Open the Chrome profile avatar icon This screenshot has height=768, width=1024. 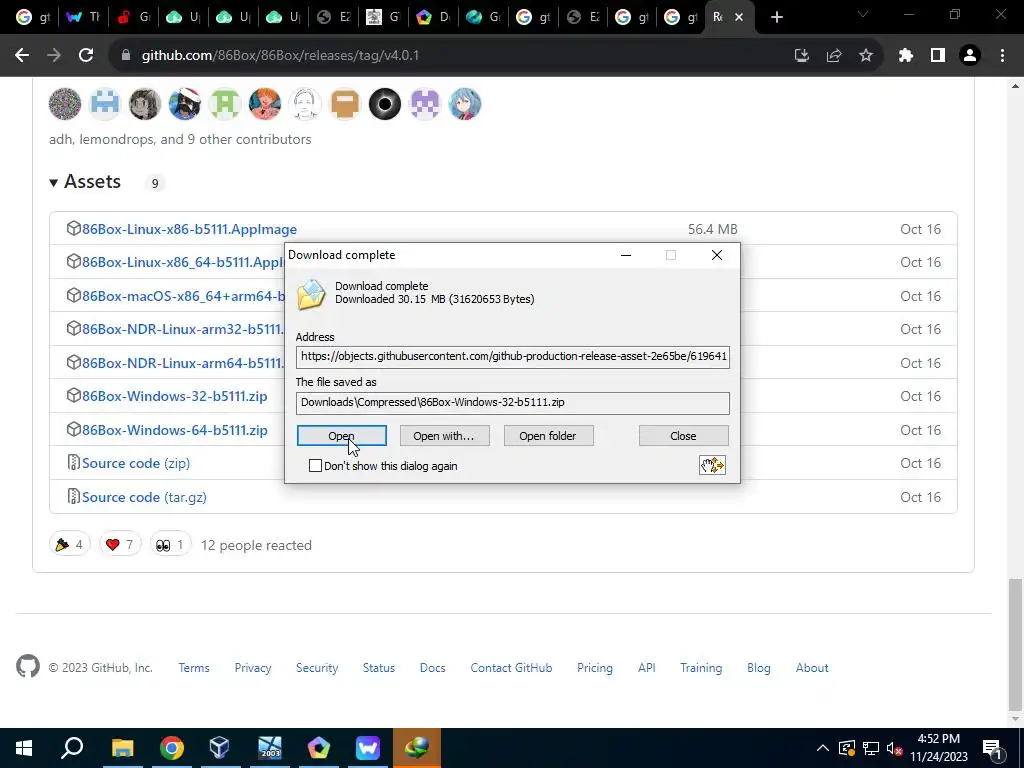coord(970,56)
